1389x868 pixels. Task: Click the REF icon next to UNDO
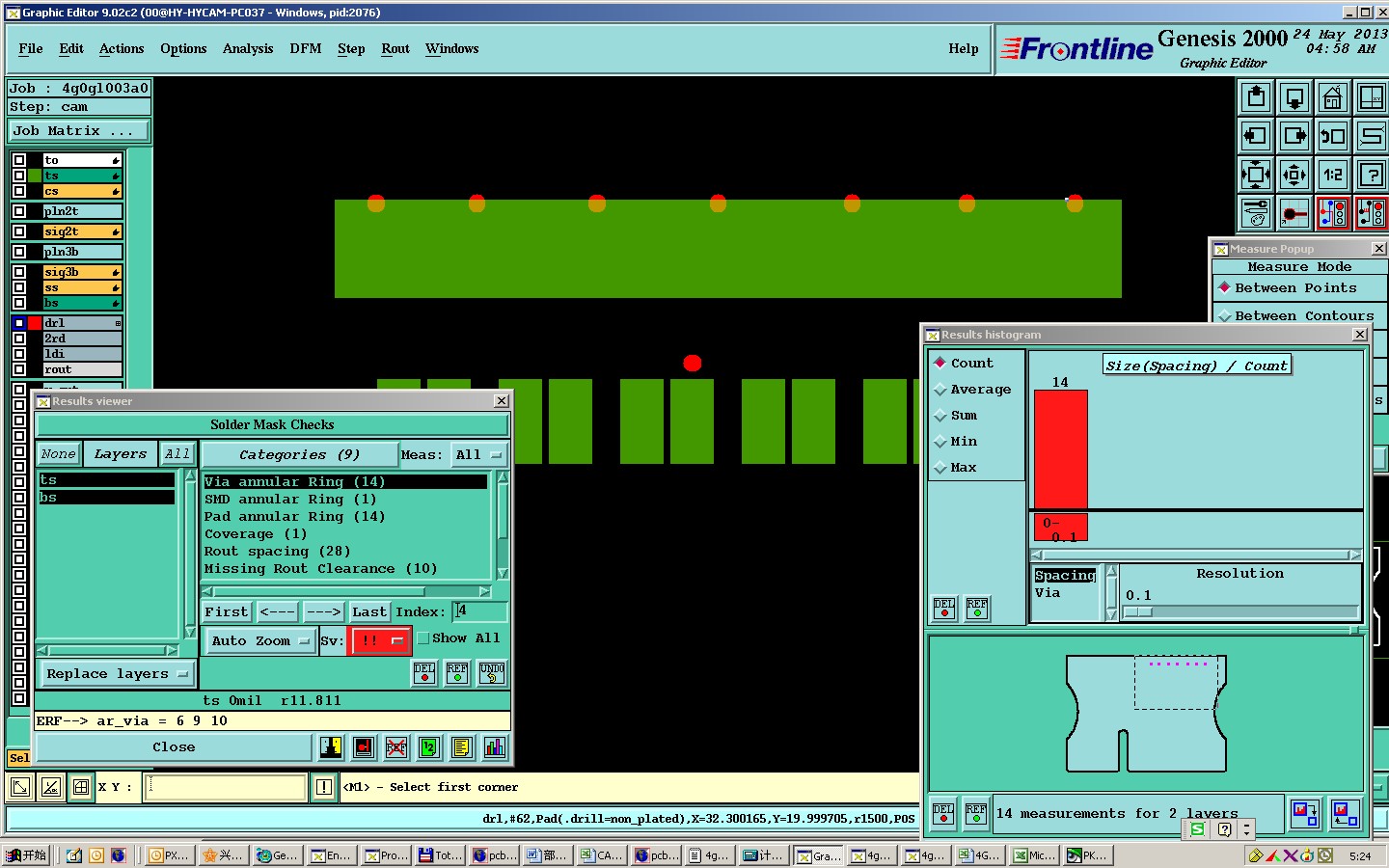(x=457, y=673)
